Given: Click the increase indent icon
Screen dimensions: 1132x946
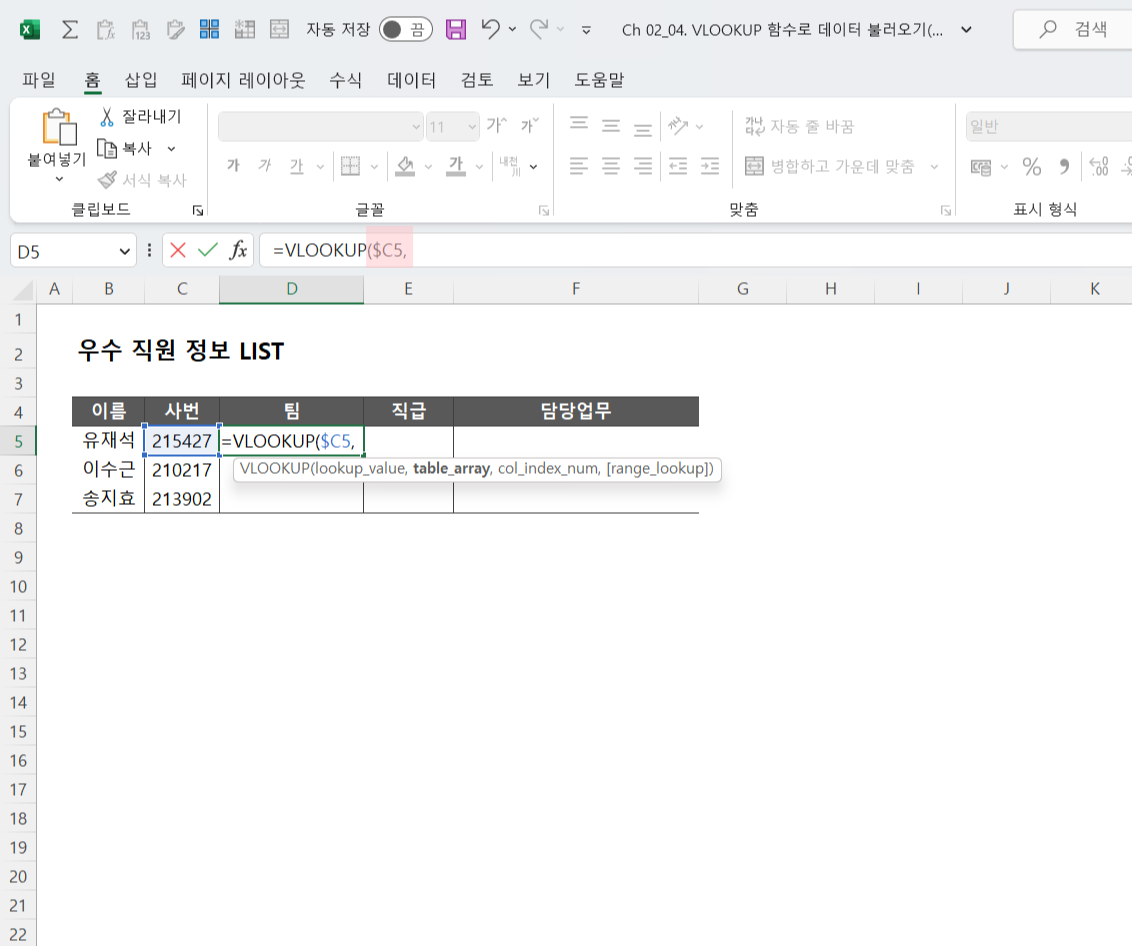Looking at the screenshot, I should point(710,166).
